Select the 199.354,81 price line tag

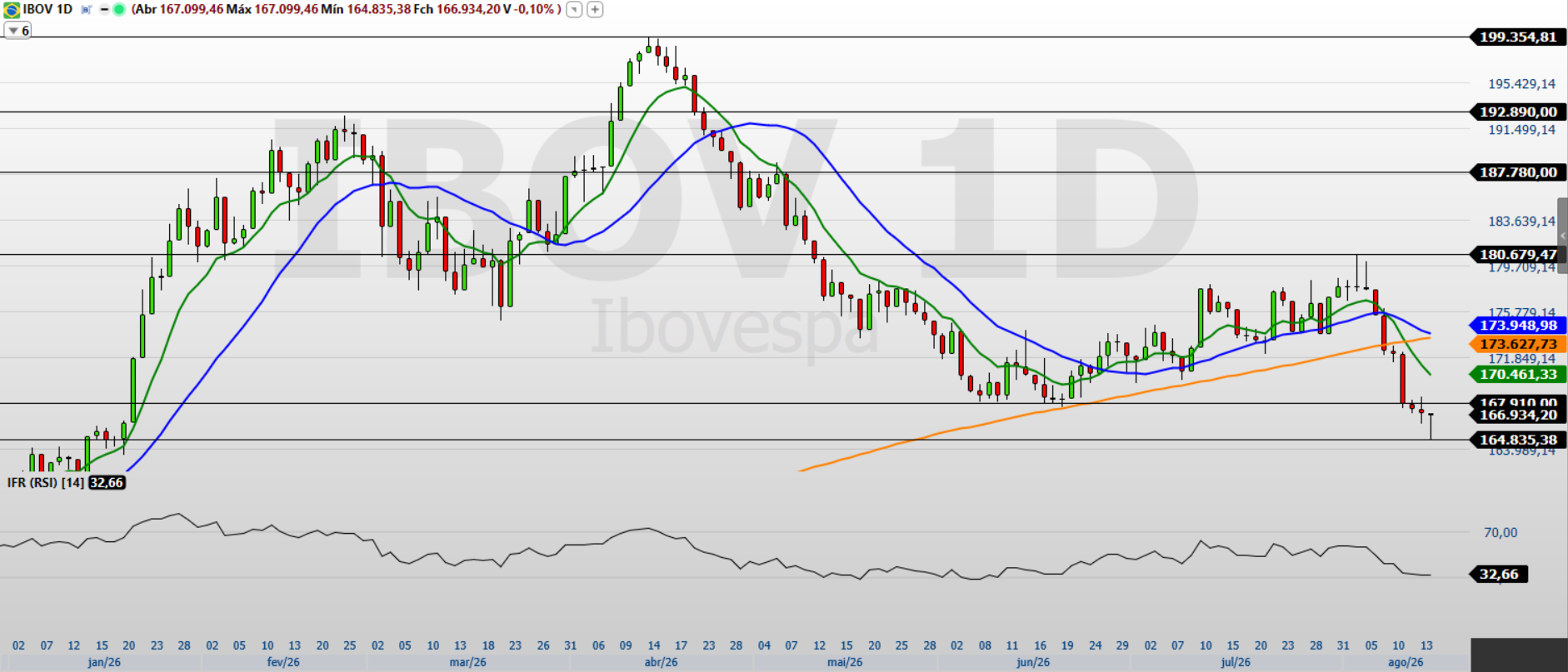[x=1517, y=37]
